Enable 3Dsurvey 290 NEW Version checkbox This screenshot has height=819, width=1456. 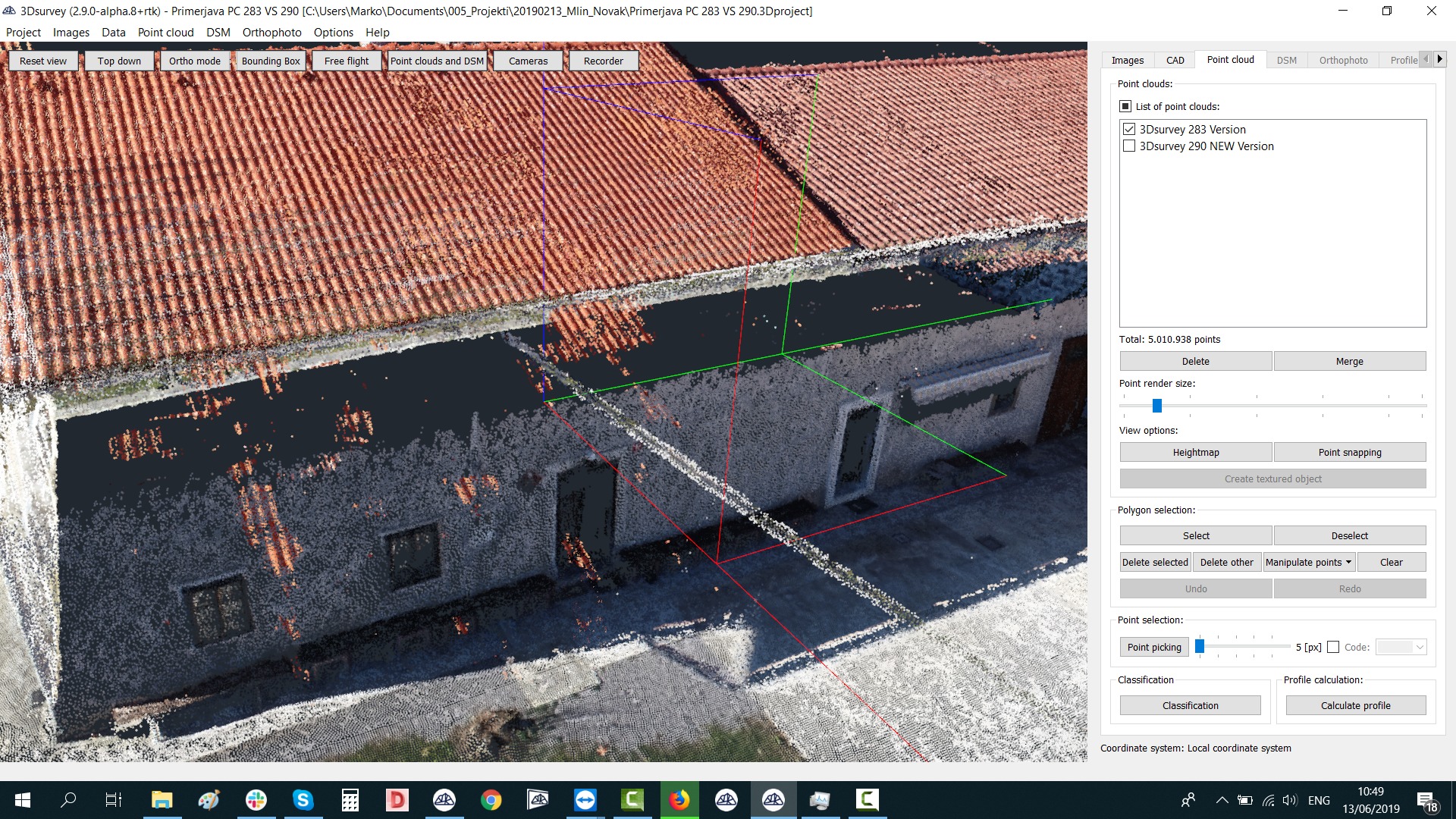tap(1129, 146)
